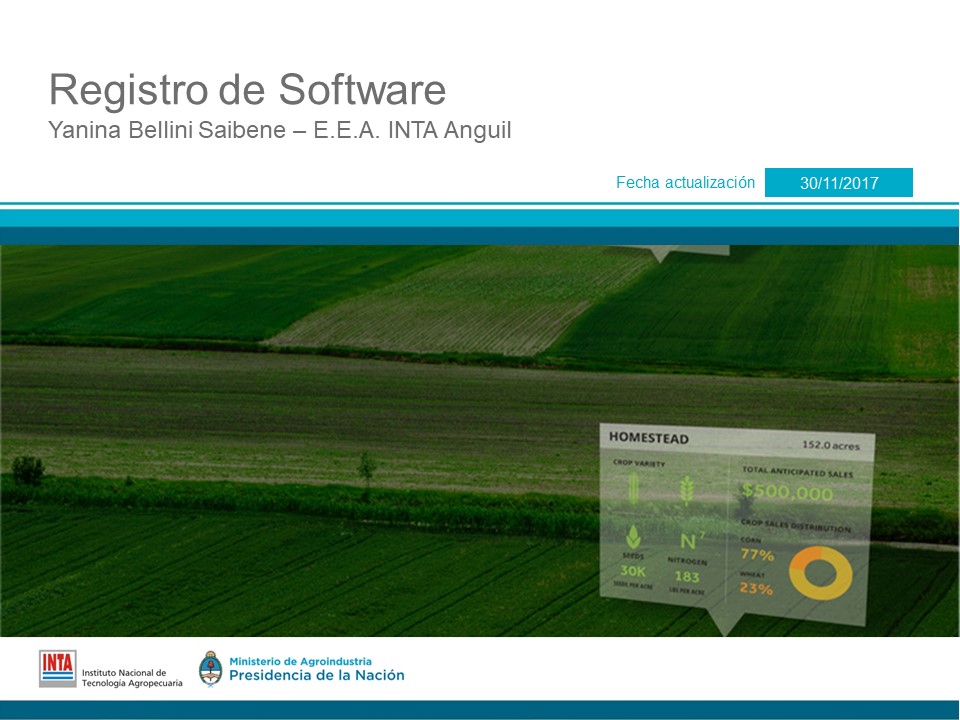Viewport: 960px width, 720px height.
Task: Select the Registro de Software title
Action: tap(247, 90)
